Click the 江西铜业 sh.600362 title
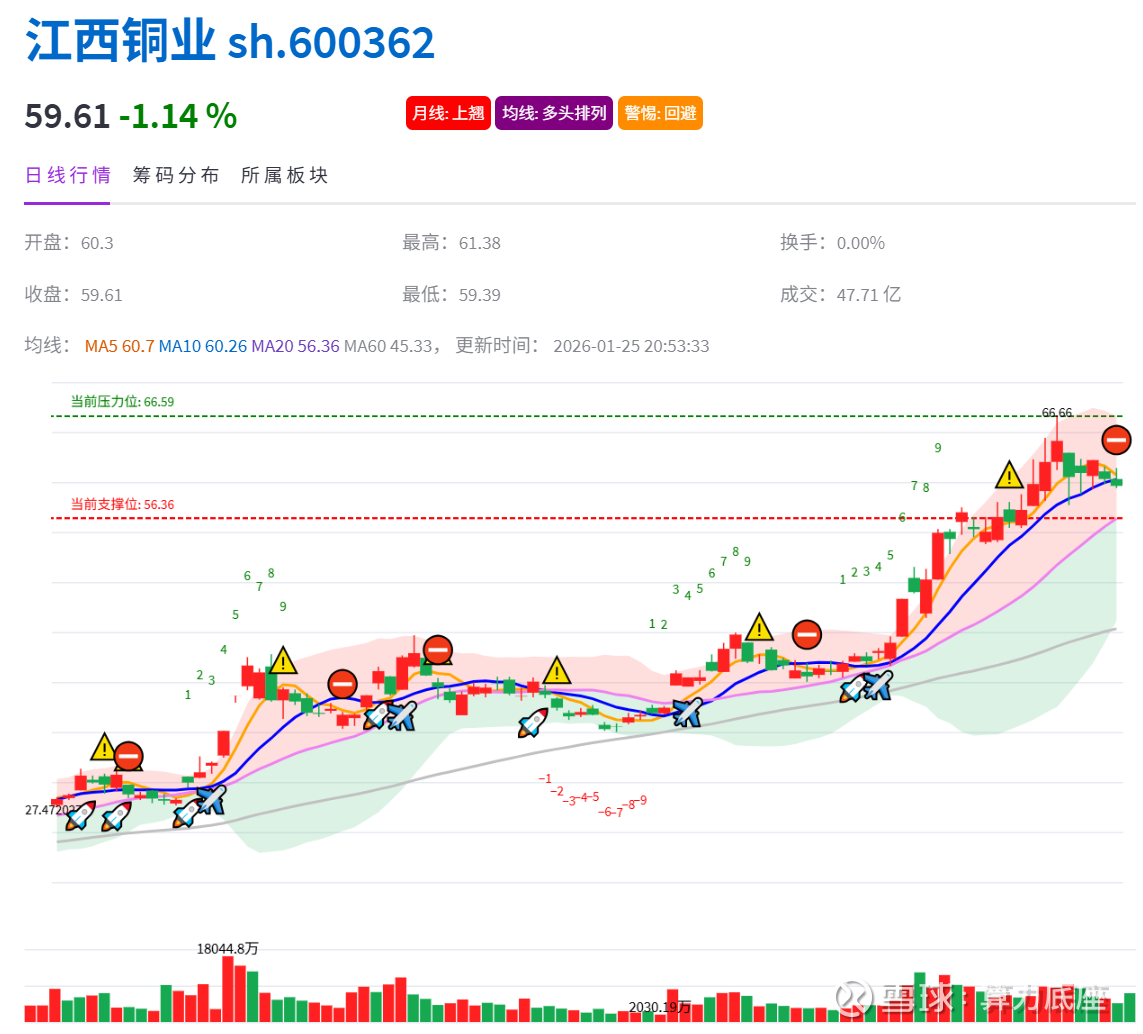This screenshot has height=1034, width=1143. 230,41
